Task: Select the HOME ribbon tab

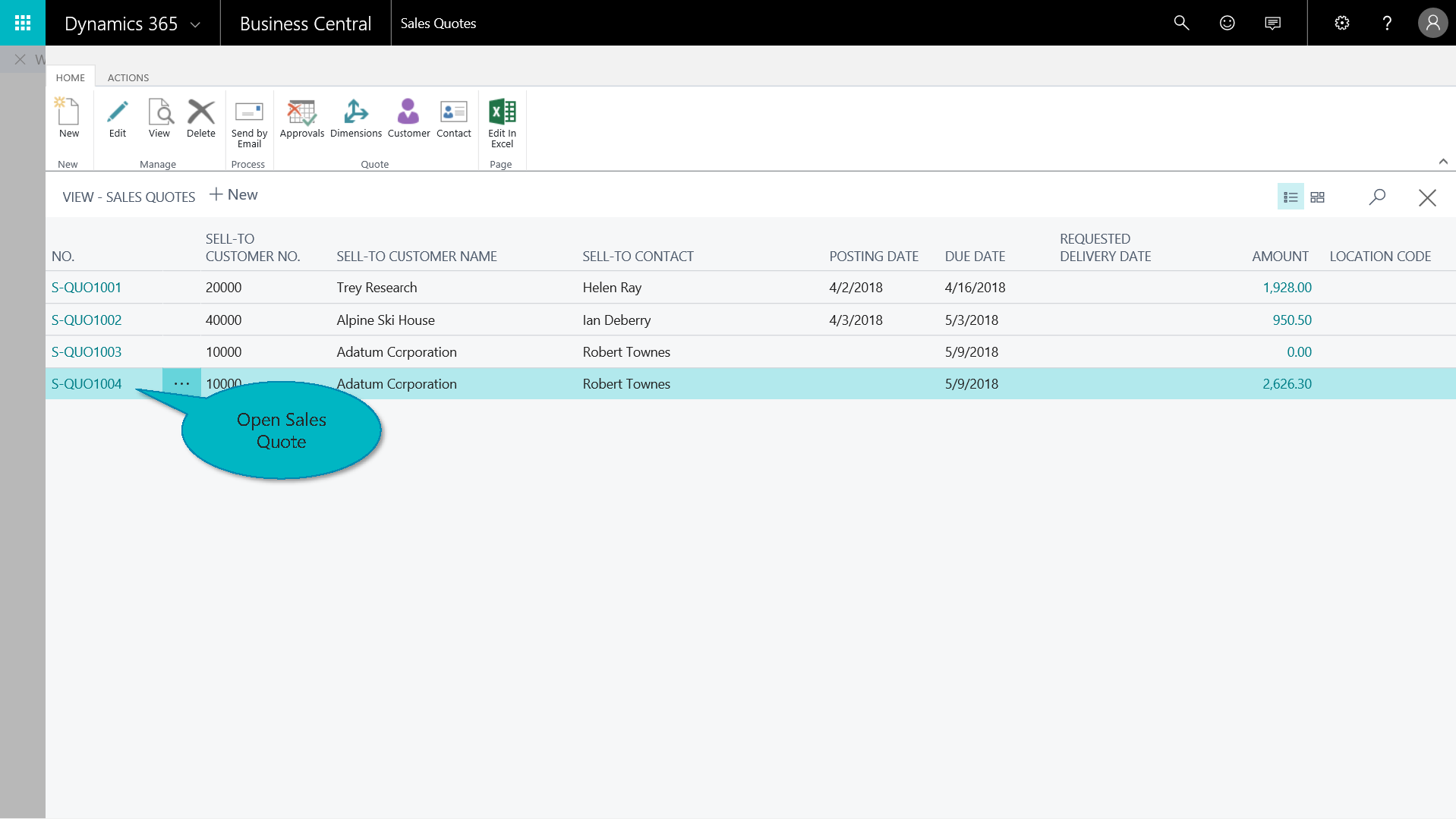Action: tap(71, 77)
